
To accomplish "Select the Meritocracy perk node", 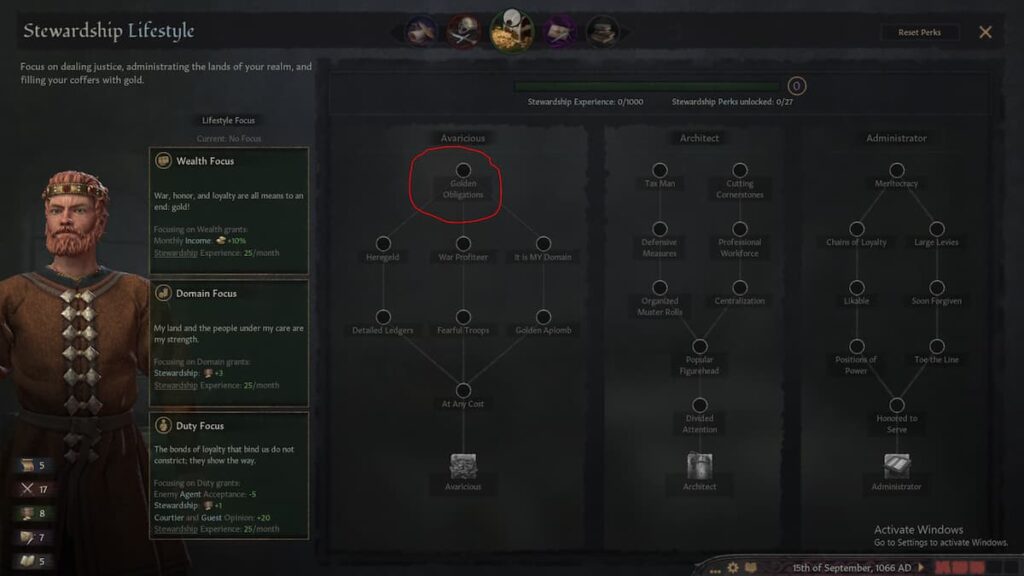I will 897,170.
